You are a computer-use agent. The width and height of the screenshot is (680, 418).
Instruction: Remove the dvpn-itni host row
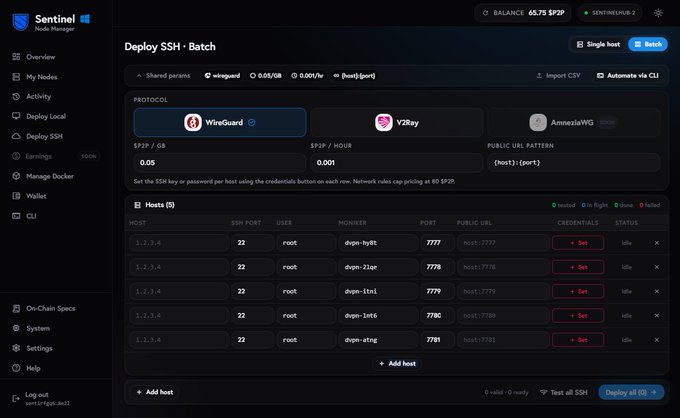tap(657, 291)
